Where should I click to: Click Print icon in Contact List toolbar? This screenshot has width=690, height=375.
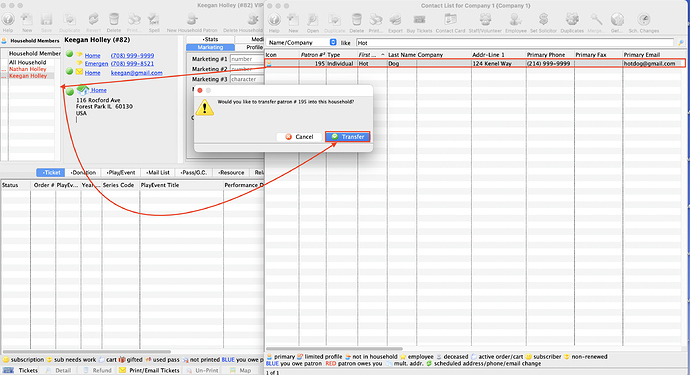[x=375, y=19]
